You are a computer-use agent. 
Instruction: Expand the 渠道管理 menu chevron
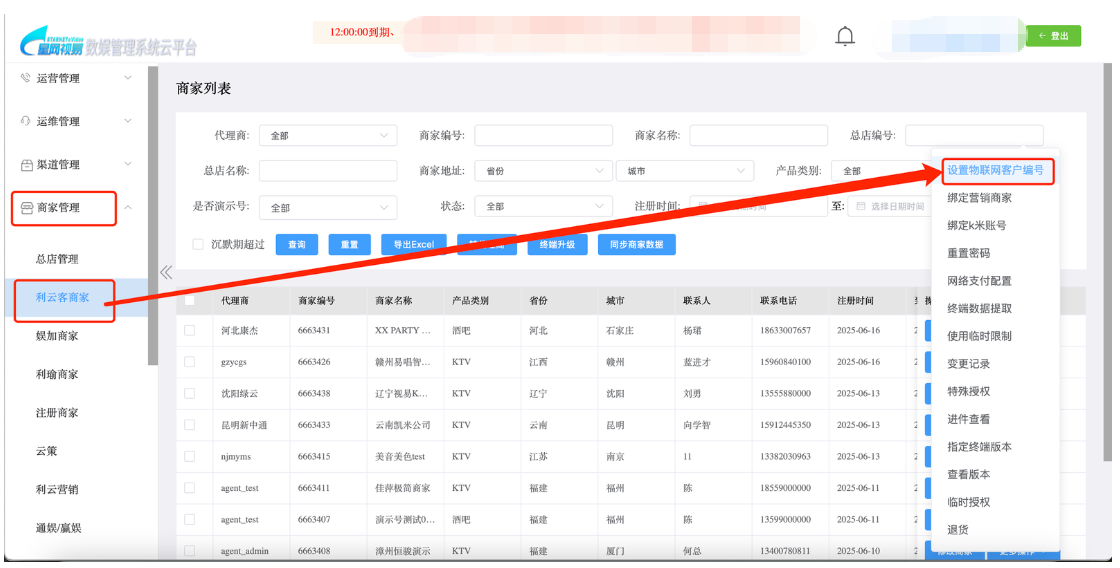(128, 164)
